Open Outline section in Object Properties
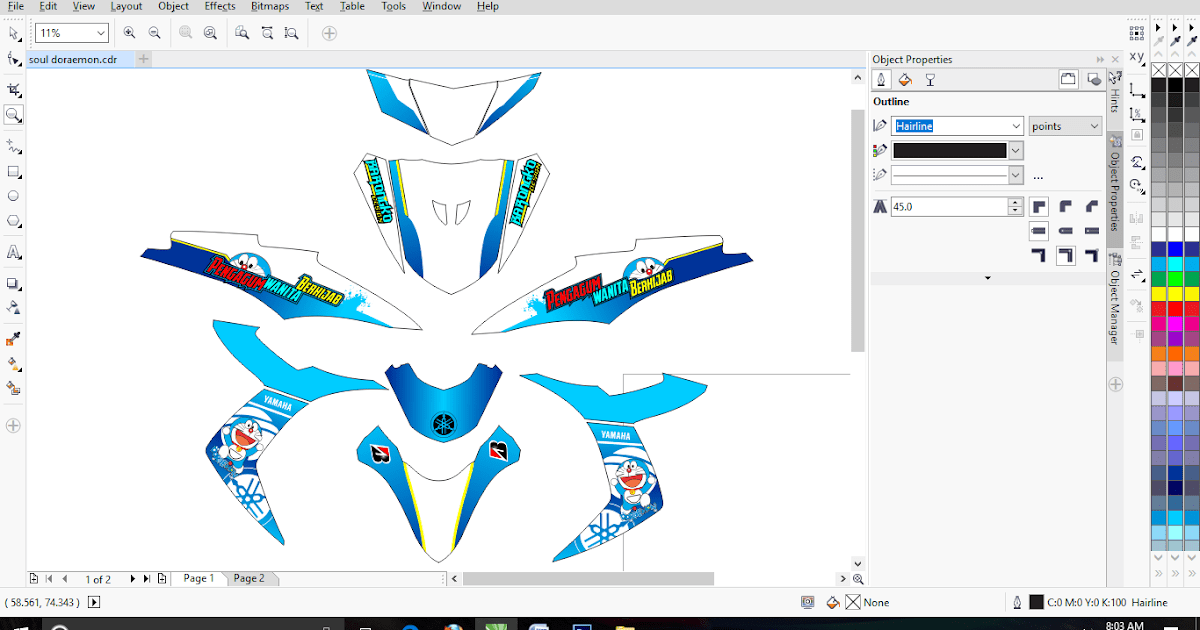 tap(881, 80)
